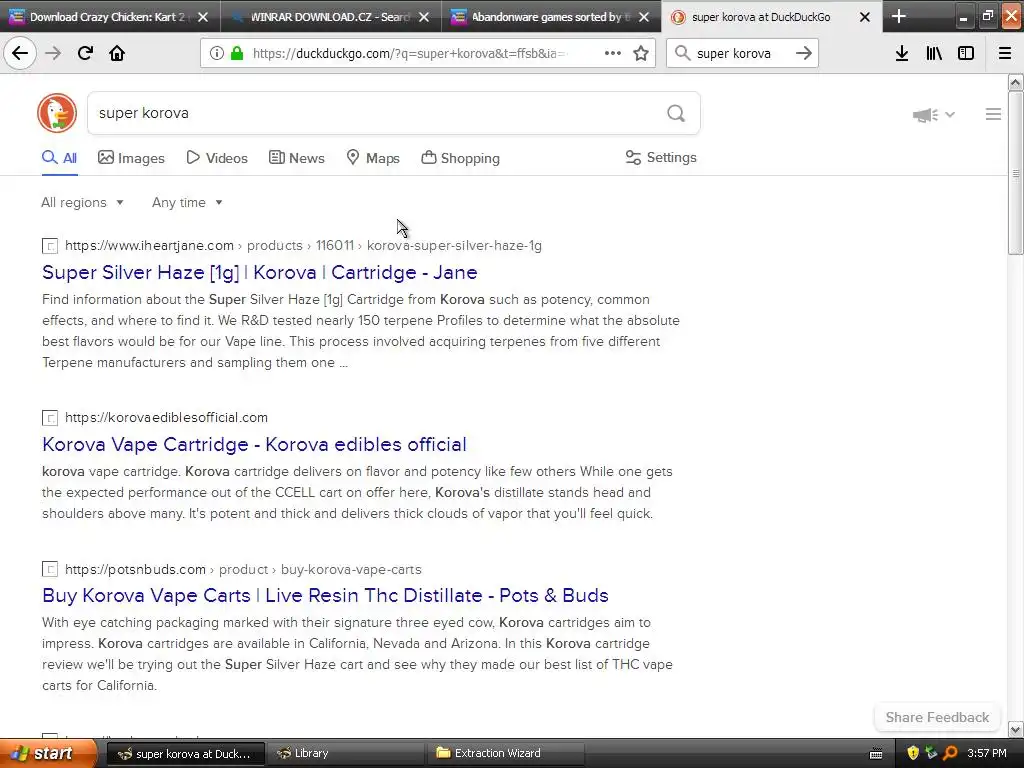
Task: Submit Firefox search box with arrow
Action: (x=804, y=53)
